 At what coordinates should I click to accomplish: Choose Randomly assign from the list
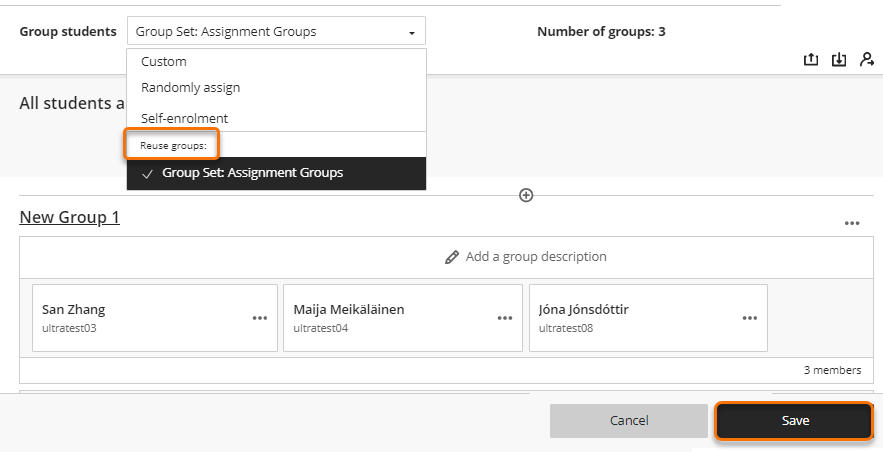[190, 87]
